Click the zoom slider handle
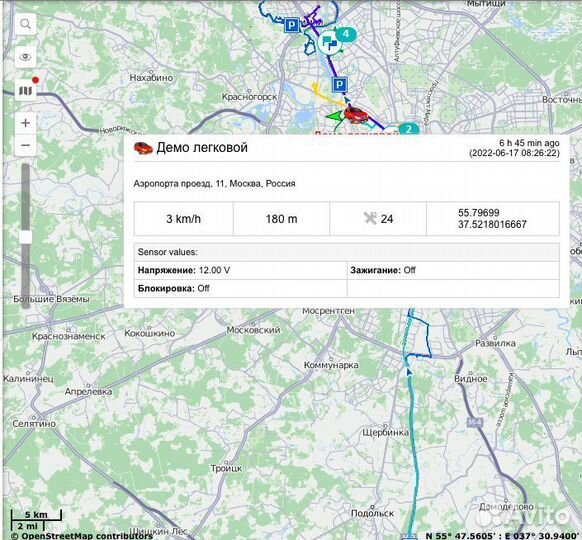 point(25,237)
